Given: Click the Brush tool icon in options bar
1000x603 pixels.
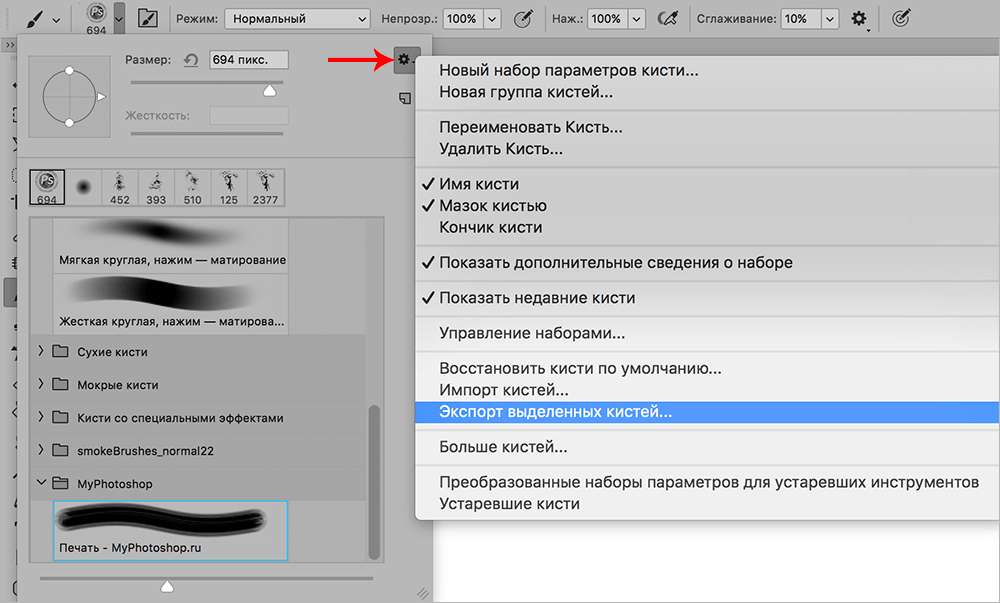Looking at the screenshot, I should [x=34, y=18].
